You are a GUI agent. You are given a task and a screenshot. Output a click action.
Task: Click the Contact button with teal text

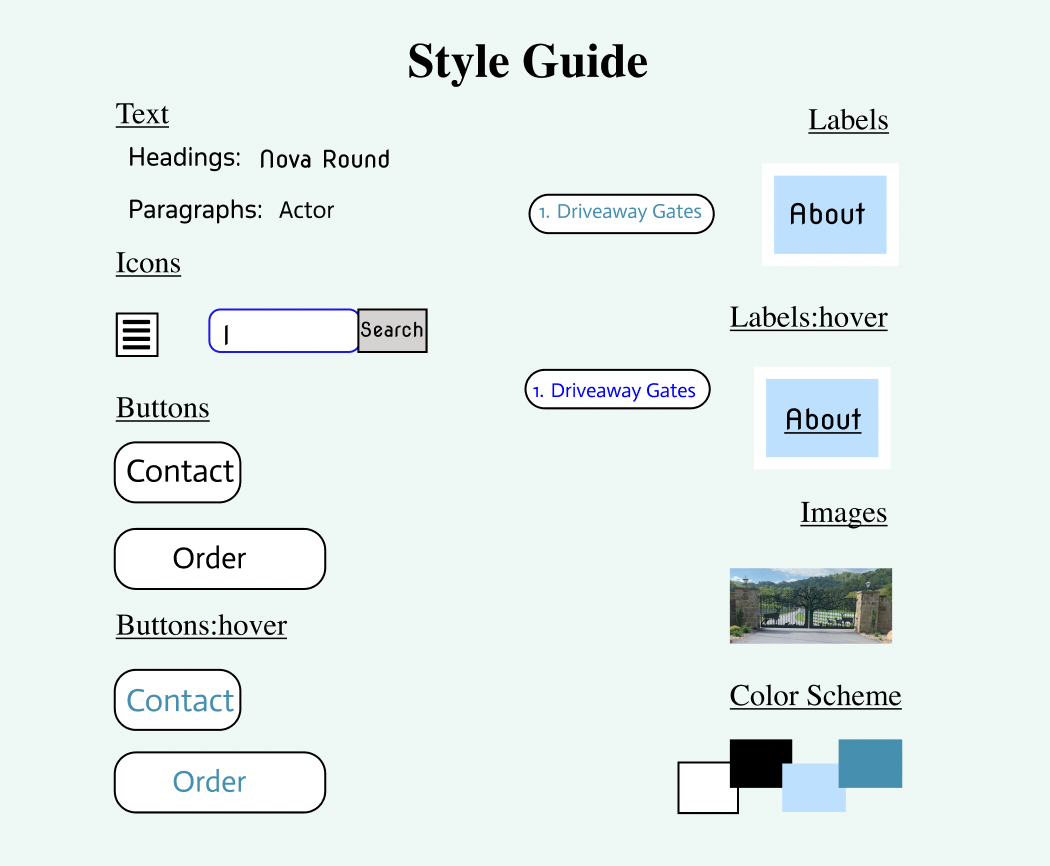(178, 700)
